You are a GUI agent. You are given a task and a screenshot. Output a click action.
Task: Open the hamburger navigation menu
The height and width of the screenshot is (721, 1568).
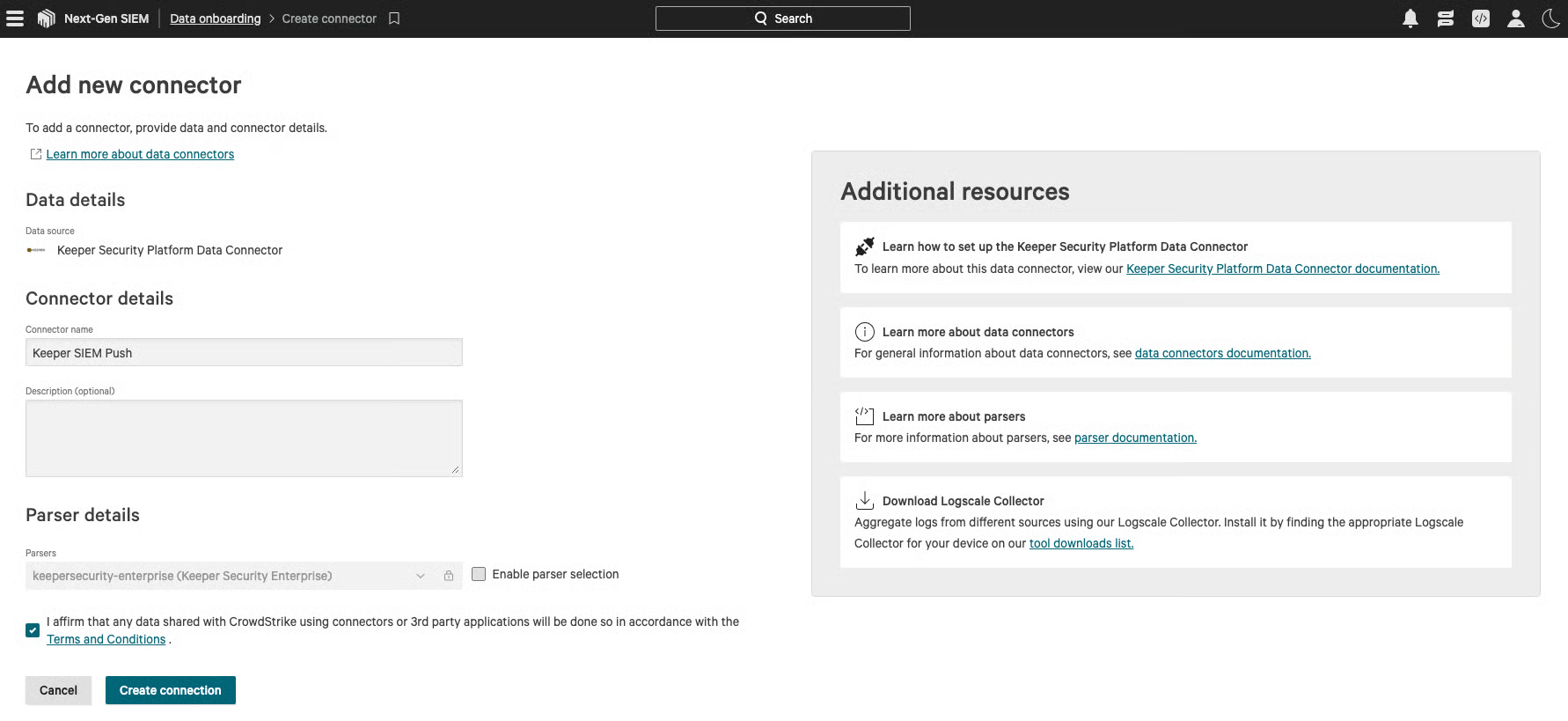(15, 18)
